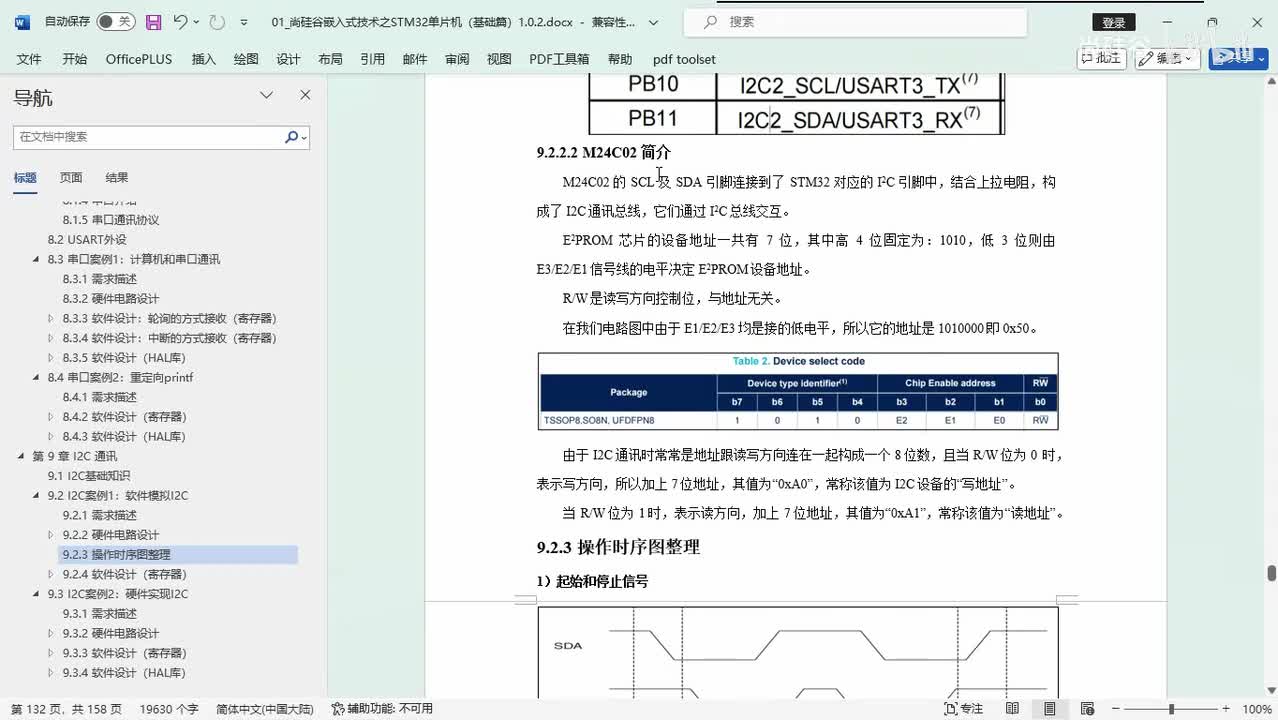Image resolution: width=1278 pixels, height=720 pixels.
Task: Select heading 8.2 USART外设
Action: [87, 240]
